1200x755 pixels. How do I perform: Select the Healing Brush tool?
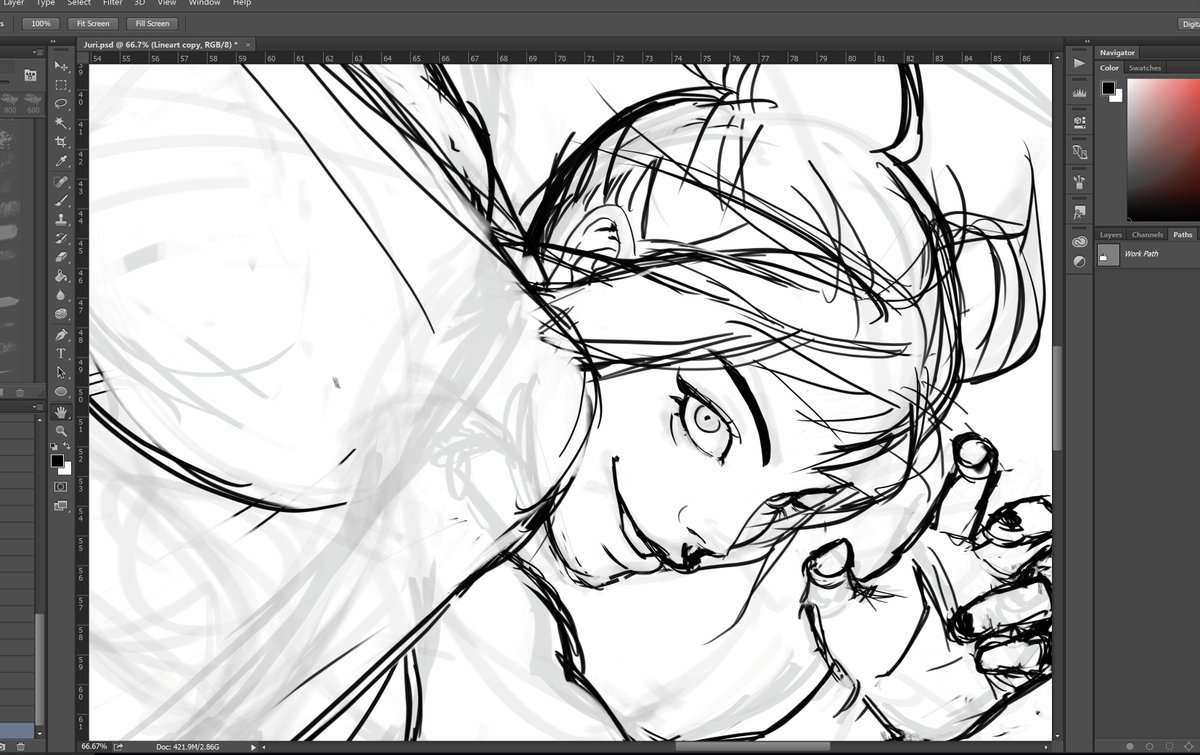61,181
